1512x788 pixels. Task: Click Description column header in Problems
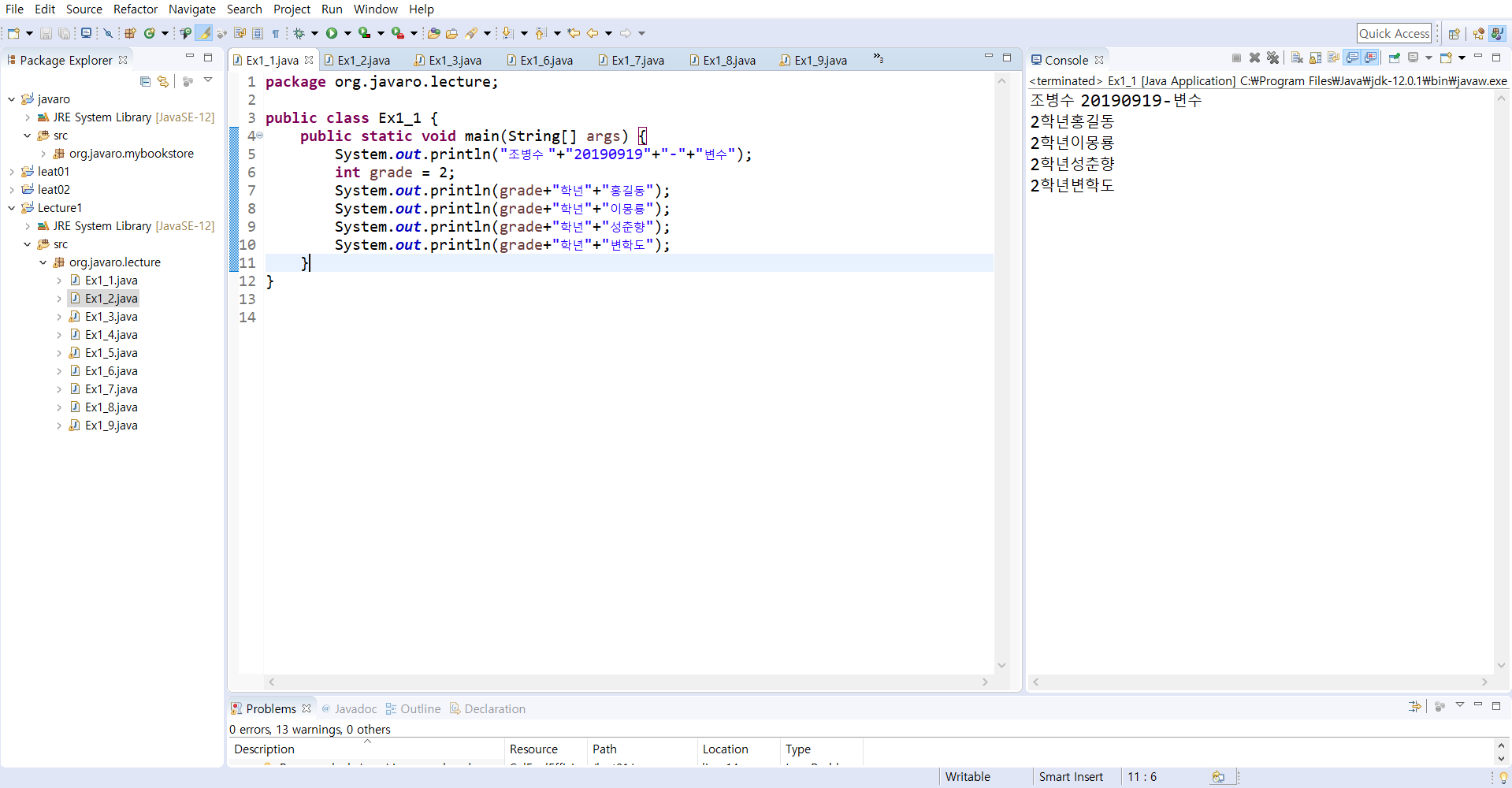coord(366,749)
